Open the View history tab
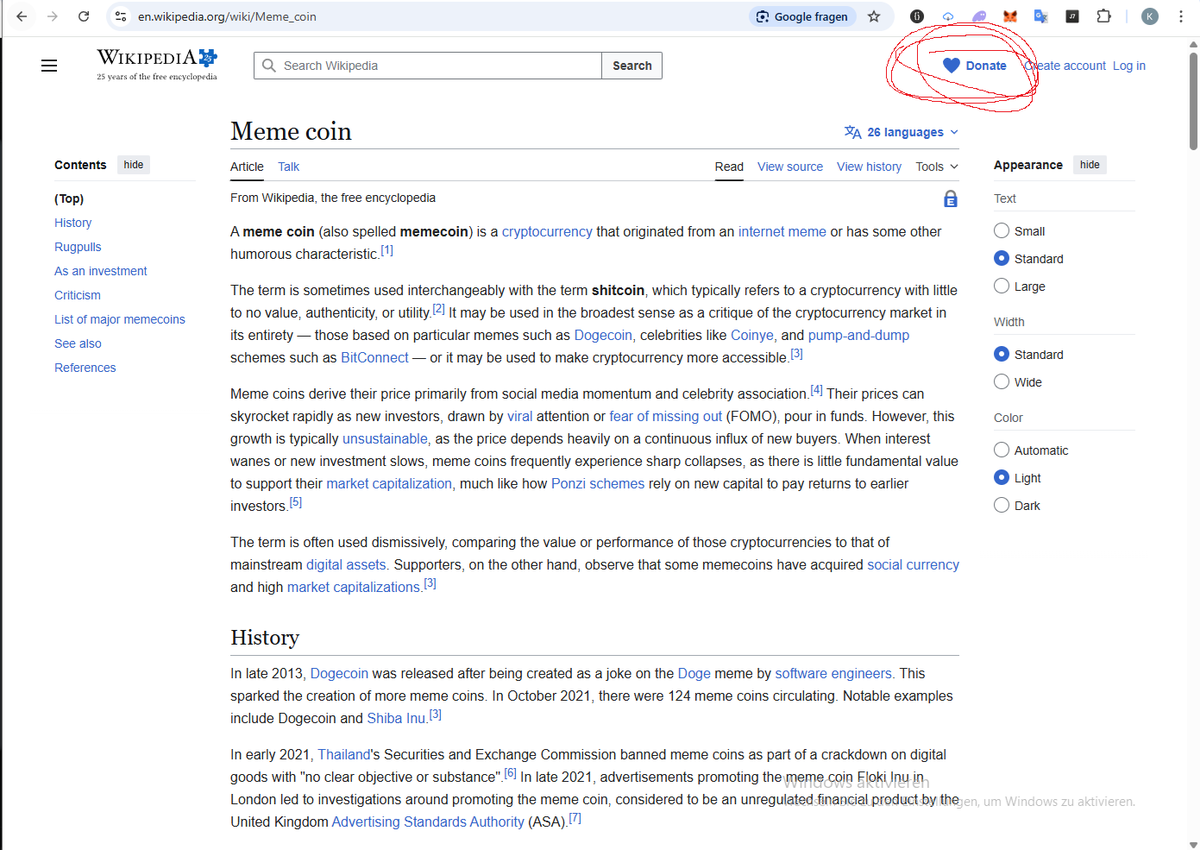 tap(869, 167)
